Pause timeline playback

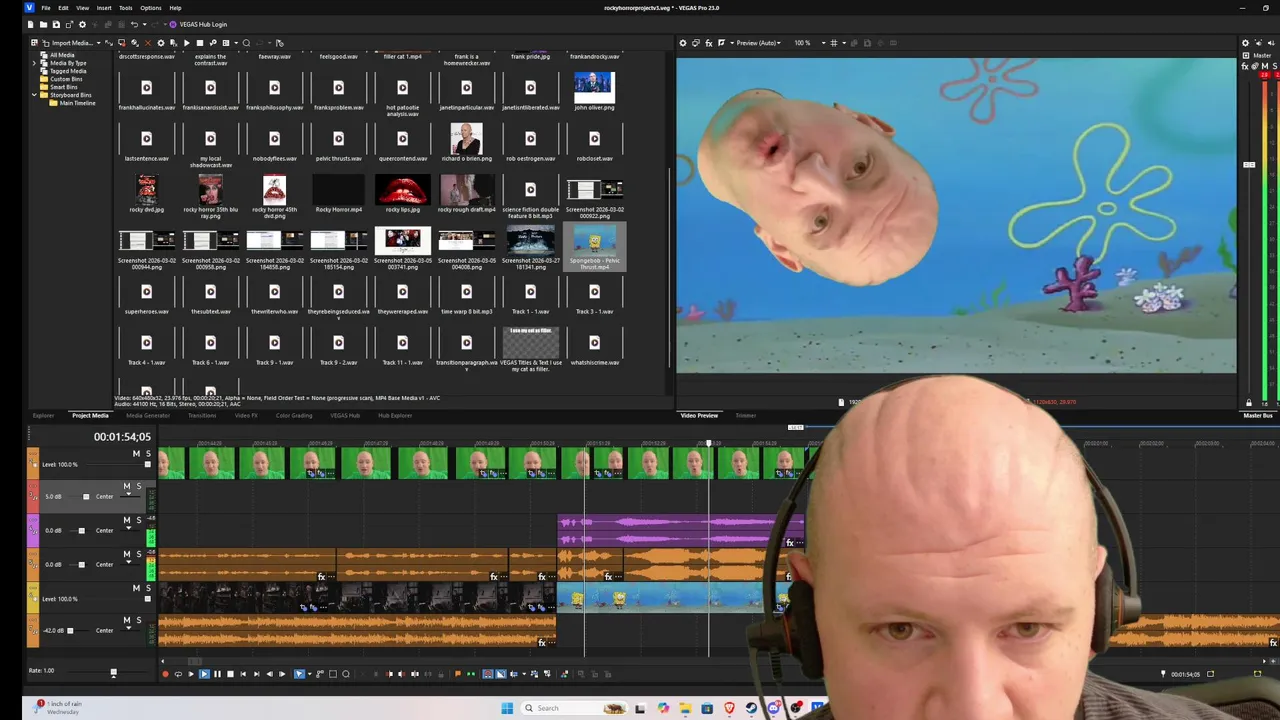point(217,674)
